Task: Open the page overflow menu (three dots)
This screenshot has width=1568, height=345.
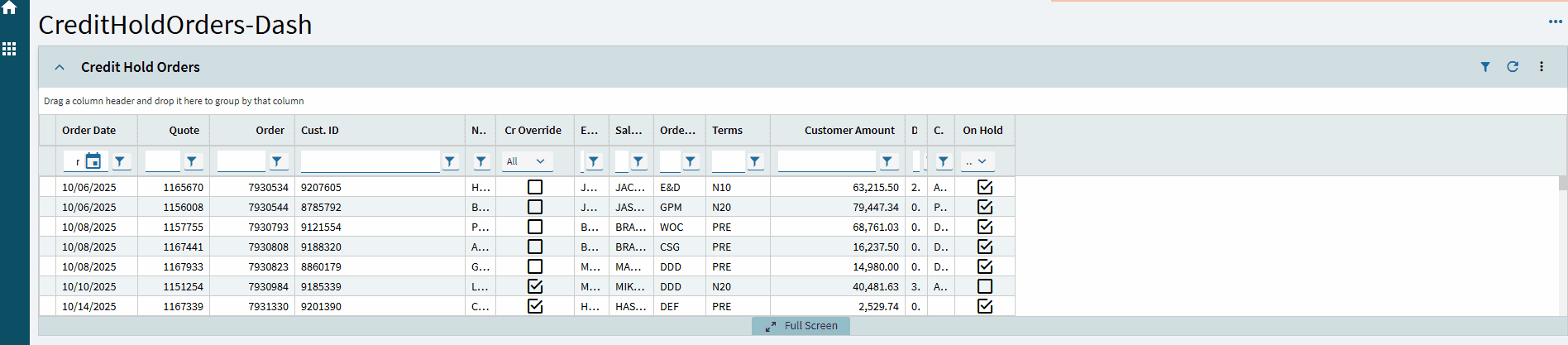Action: click(1555, 22)
